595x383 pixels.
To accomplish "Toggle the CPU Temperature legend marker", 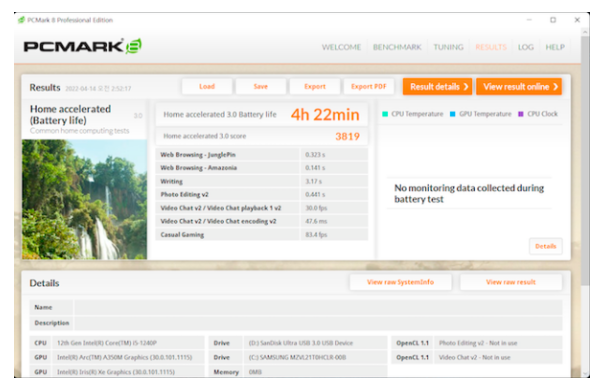I will pyautogui.click(x=385, y=114).
